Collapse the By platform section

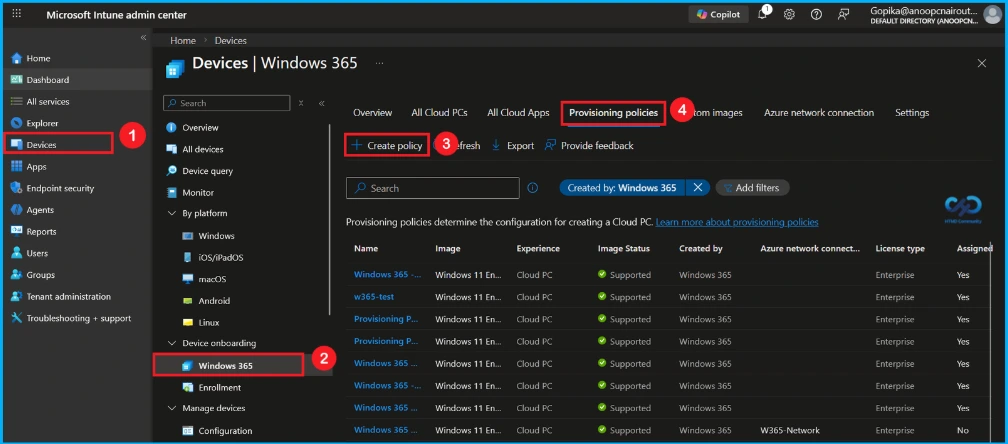(172, 213)
